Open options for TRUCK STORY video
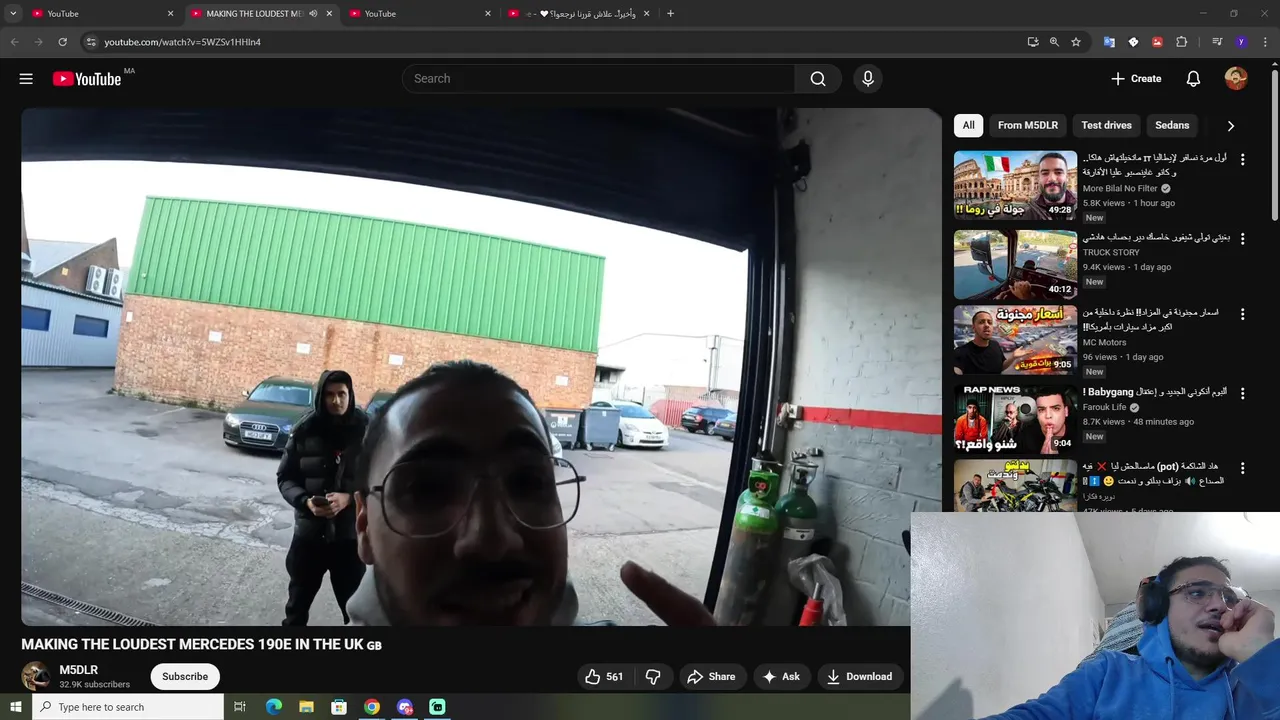This screenshot has width=1280, height=720. pos(1243,239)
